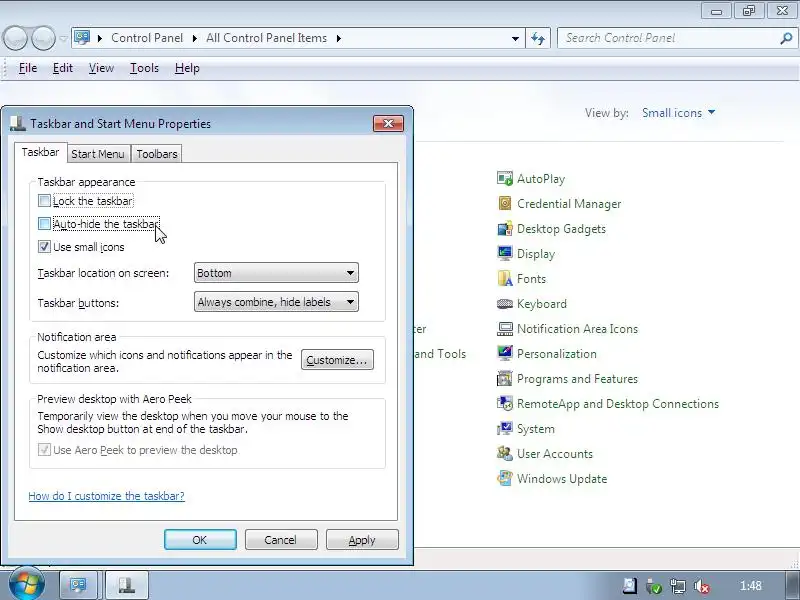Click the Cancel button
Viewport: 800px width, 600px height.
click(x=281, y=539)
